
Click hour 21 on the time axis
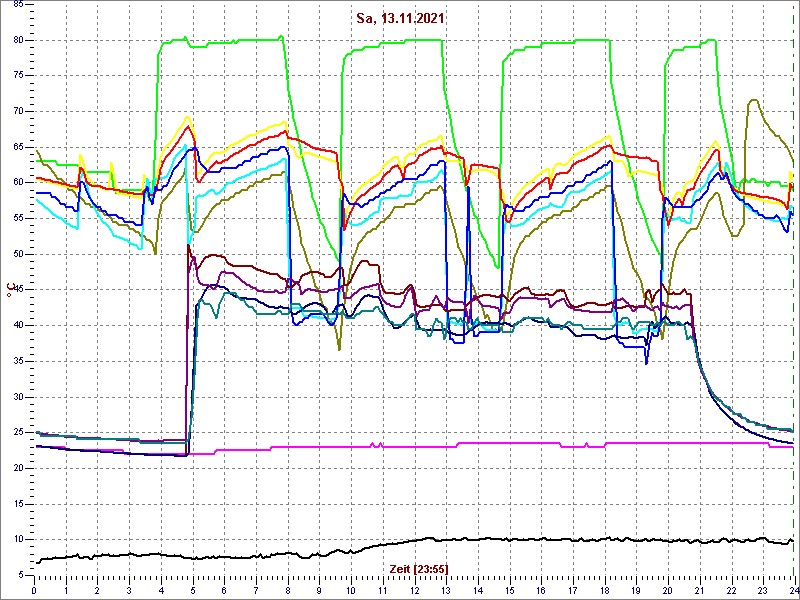coord(698,590)
